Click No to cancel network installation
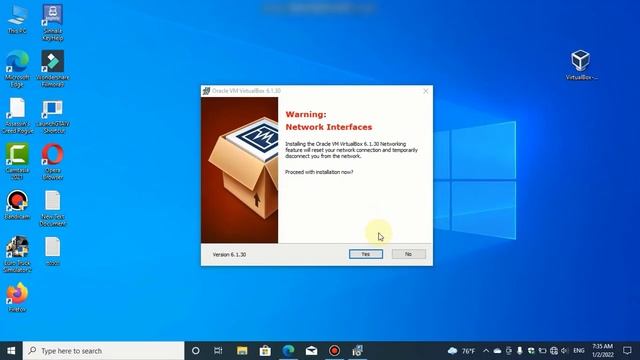The width and height of the screenshot is (640, 360). 409,254
